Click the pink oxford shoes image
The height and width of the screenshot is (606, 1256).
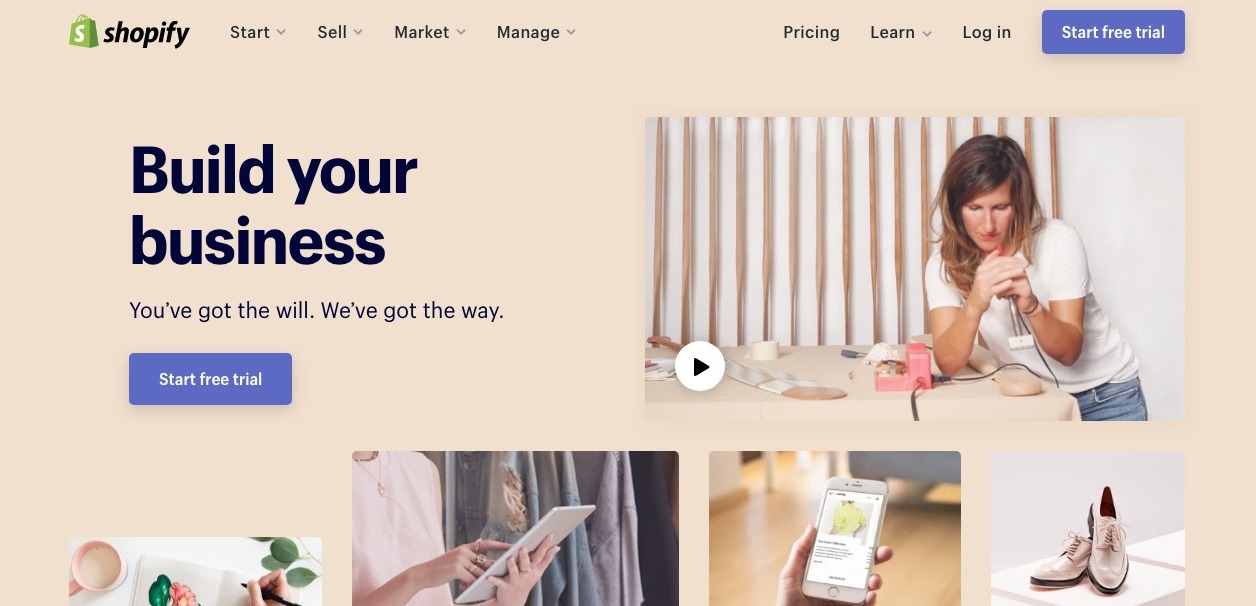(x=1088, y=528)
